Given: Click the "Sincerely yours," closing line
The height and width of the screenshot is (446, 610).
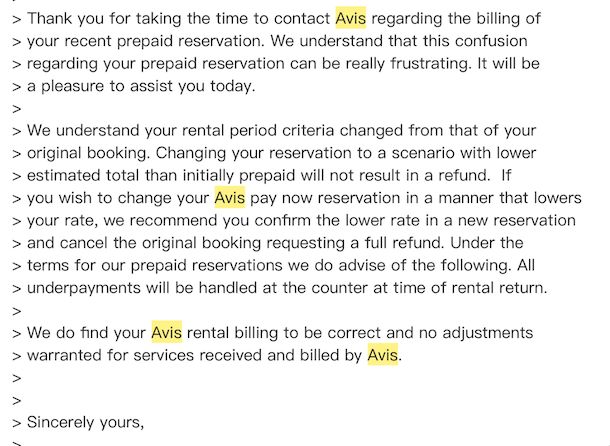Looking at the screenshot, I should point(85,420).
